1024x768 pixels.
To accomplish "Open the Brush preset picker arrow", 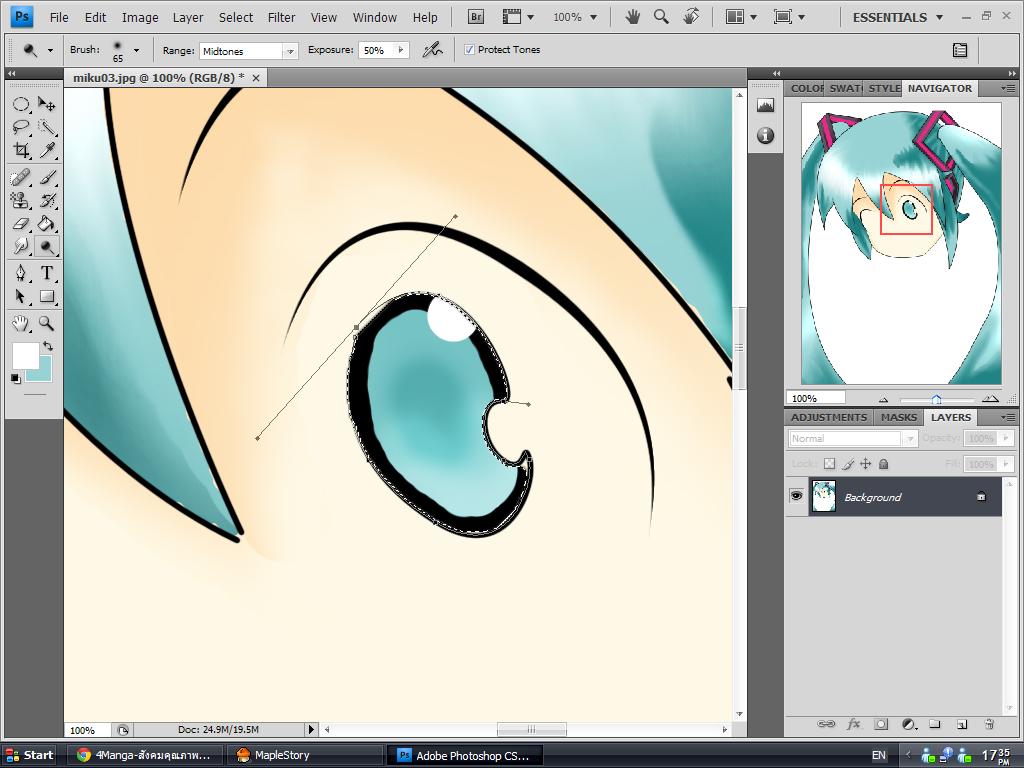I will pos(136,50).
